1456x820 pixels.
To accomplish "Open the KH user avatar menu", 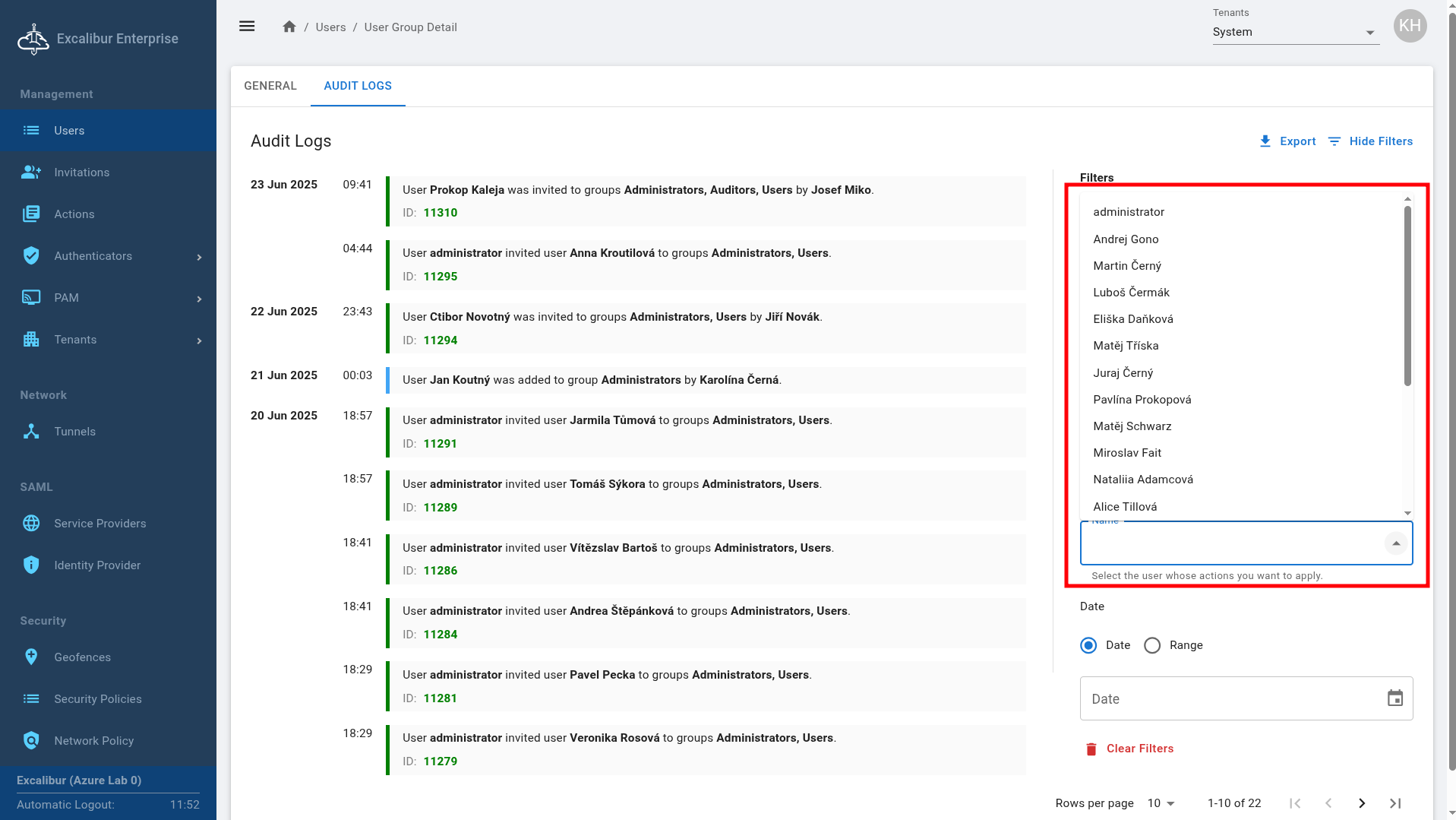I will tap(1409, 26).
